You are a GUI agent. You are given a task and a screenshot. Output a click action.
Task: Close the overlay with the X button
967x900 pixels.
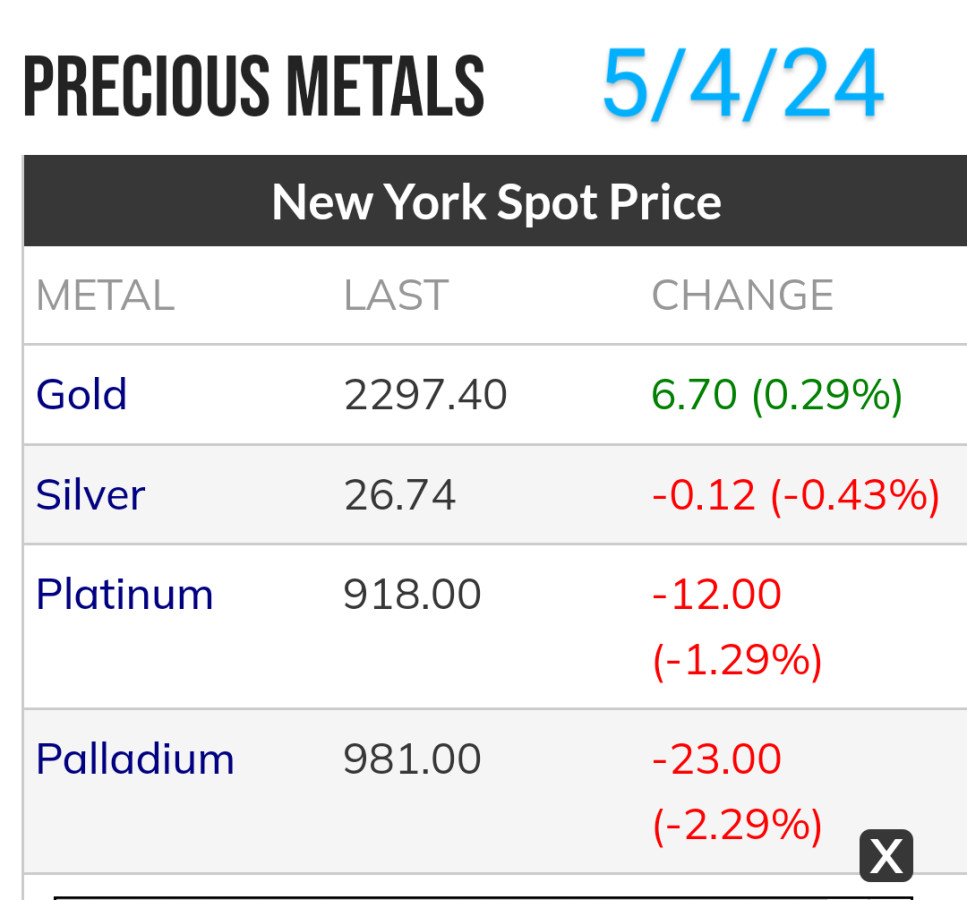pos(885,856)
